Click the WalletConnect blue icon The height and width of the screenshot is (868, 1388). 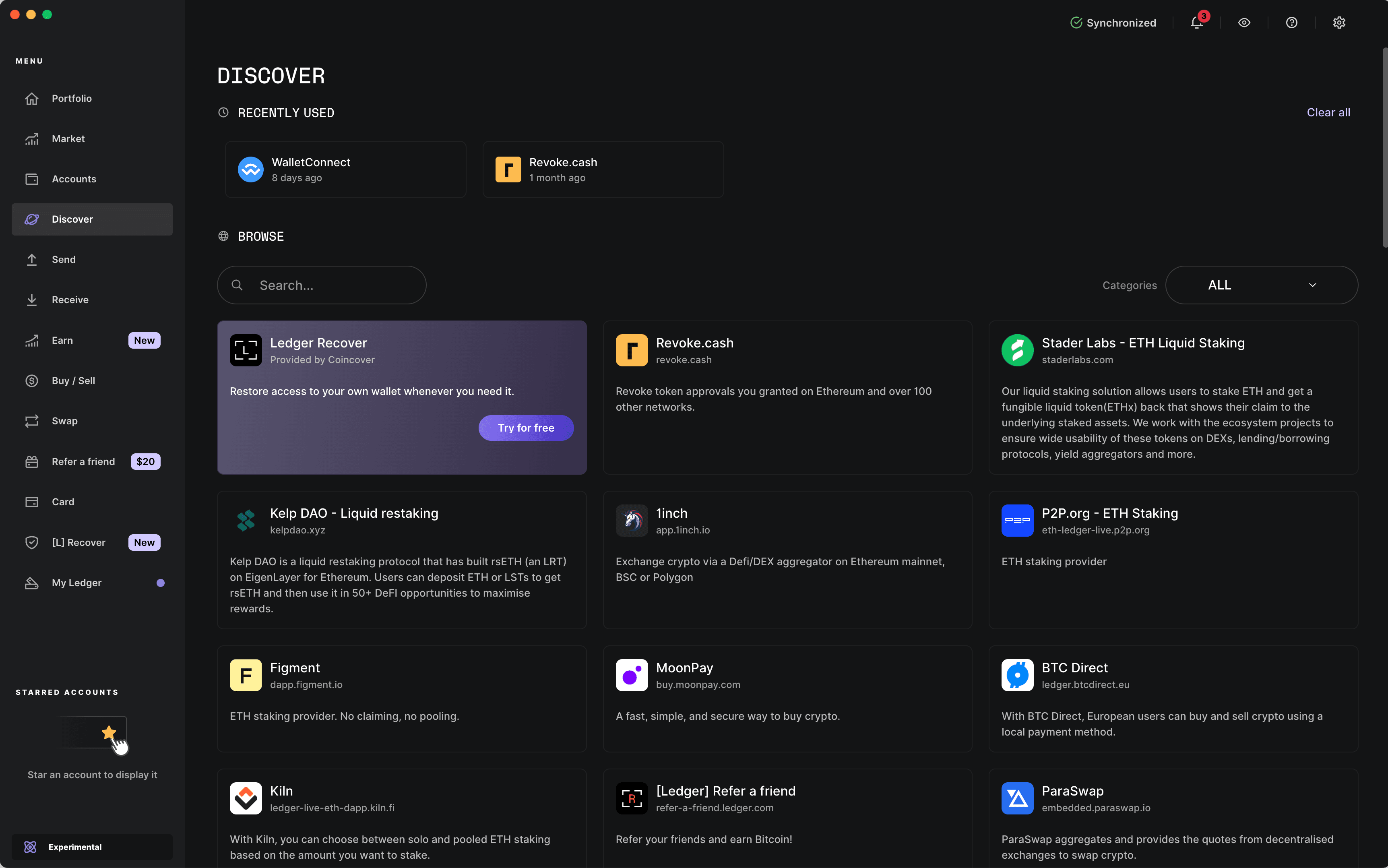tap(251, 169)
